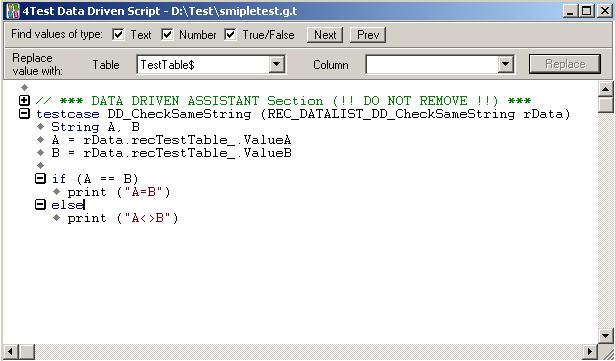Open the Table dropdown showing TestTable$

(x=277, y=64)
